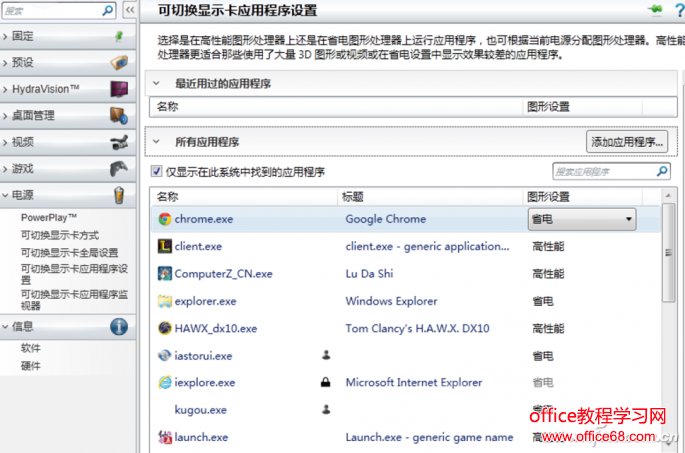Expand the 预设 sidebar category

tap(5, 63)
